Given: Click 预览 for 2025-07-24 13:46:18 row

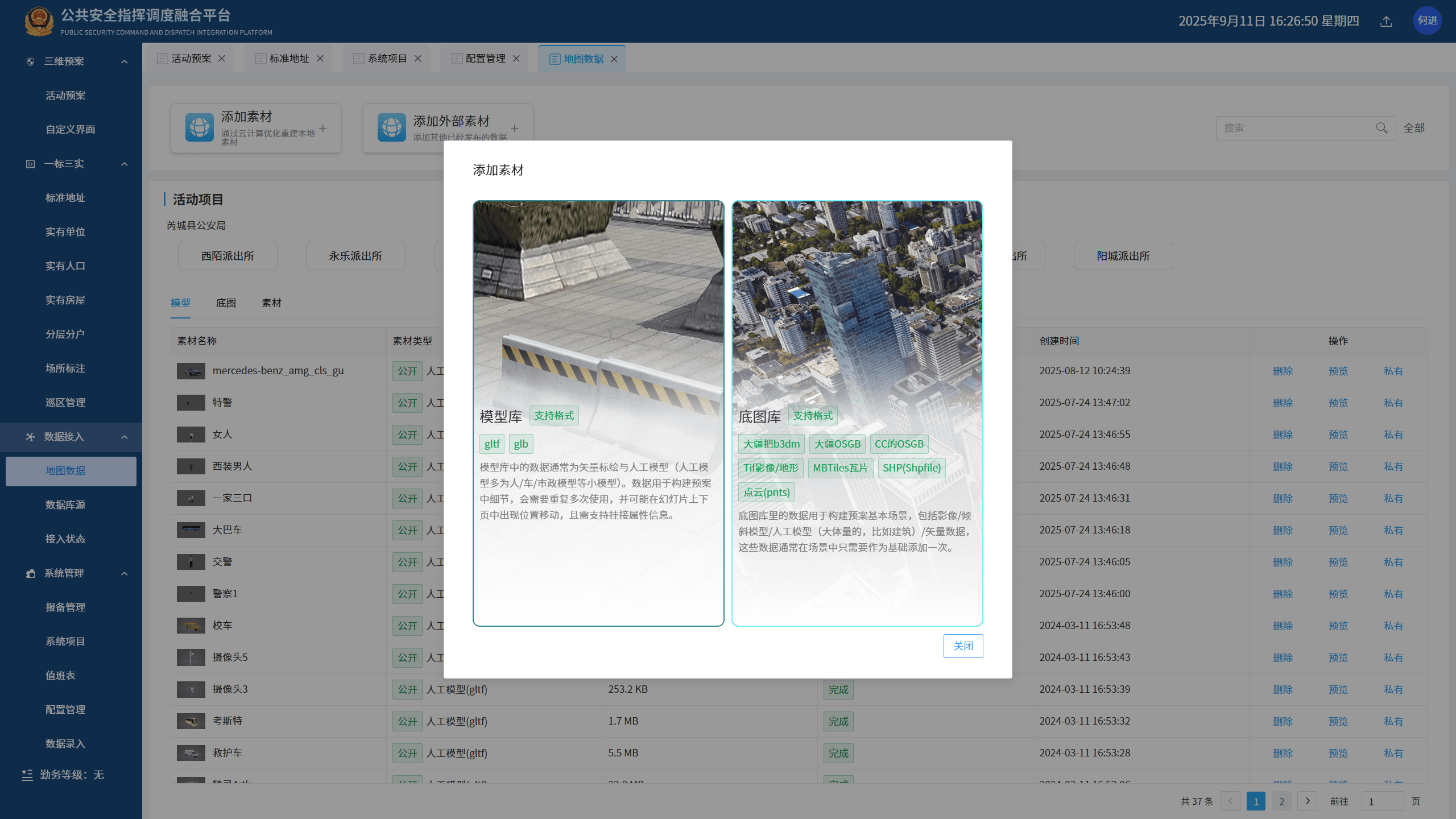Looking at the screenshot, I should [x=1338, y=530].
